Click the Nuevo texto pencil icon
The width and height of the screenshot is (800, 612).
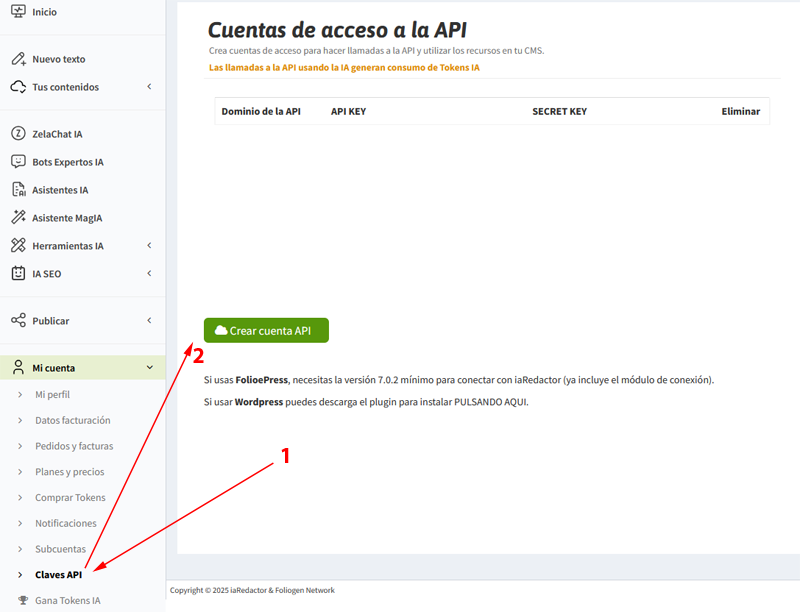(18, 59)
